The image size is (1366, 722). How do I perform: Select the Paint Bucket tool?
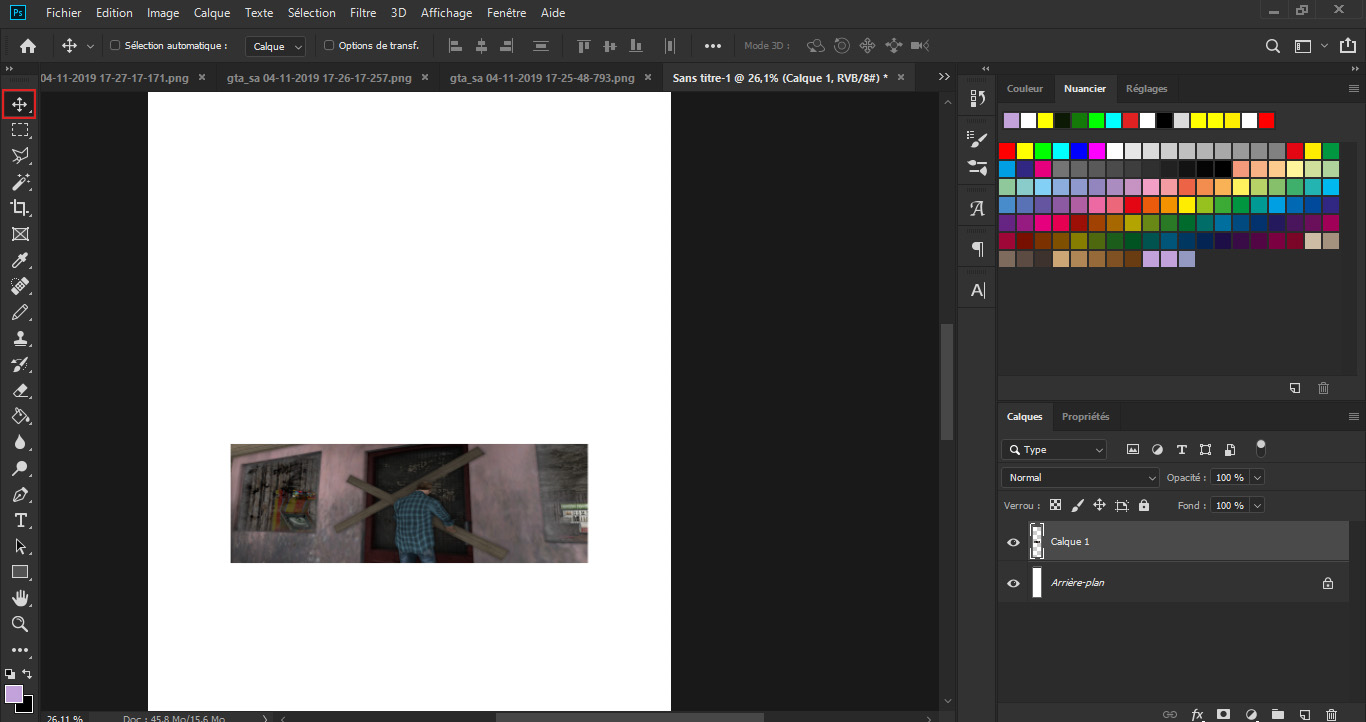(19, 416)
